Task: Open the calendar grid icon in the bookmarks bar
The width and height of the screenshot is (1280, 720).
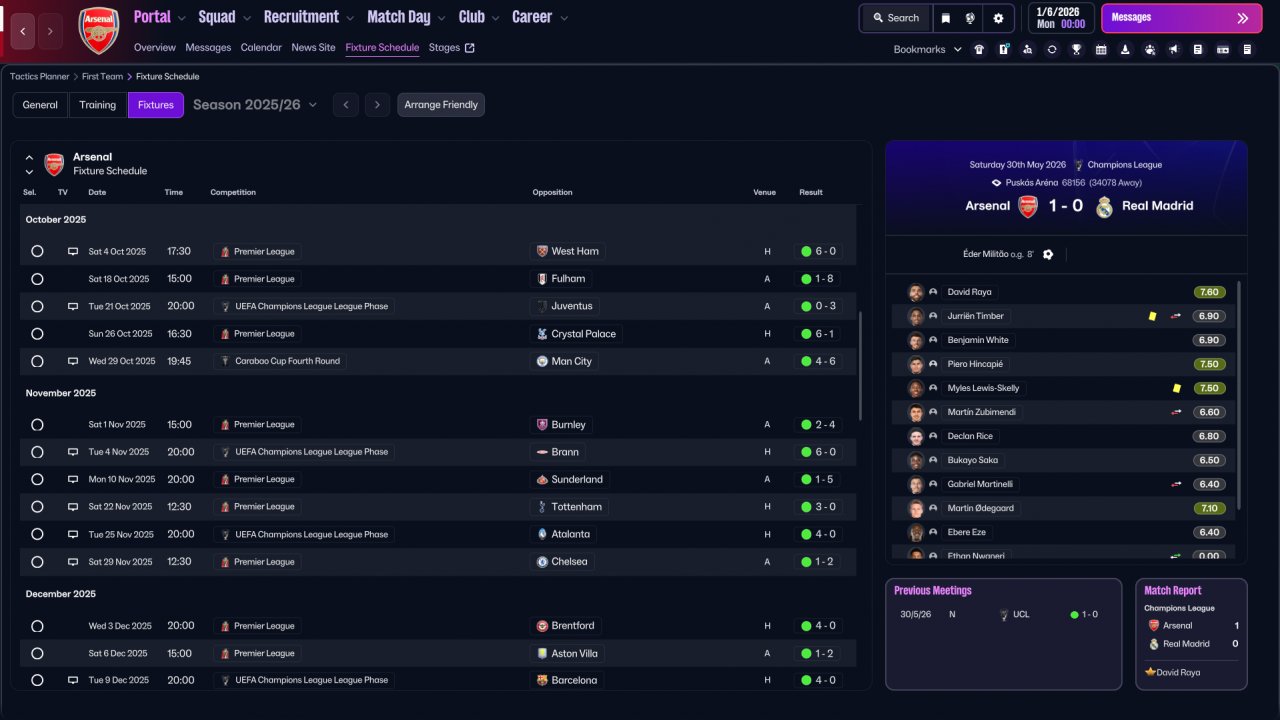Action: click(x=1101, y=49)
